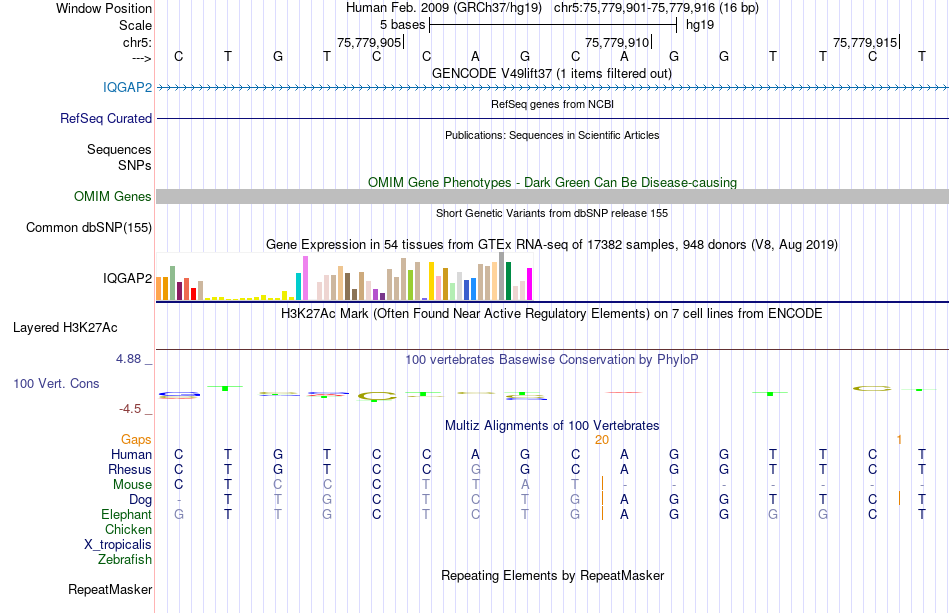950x613 pixels.
Task: Click the gray OMIM Genes item bar
Action: coord(552,196)
